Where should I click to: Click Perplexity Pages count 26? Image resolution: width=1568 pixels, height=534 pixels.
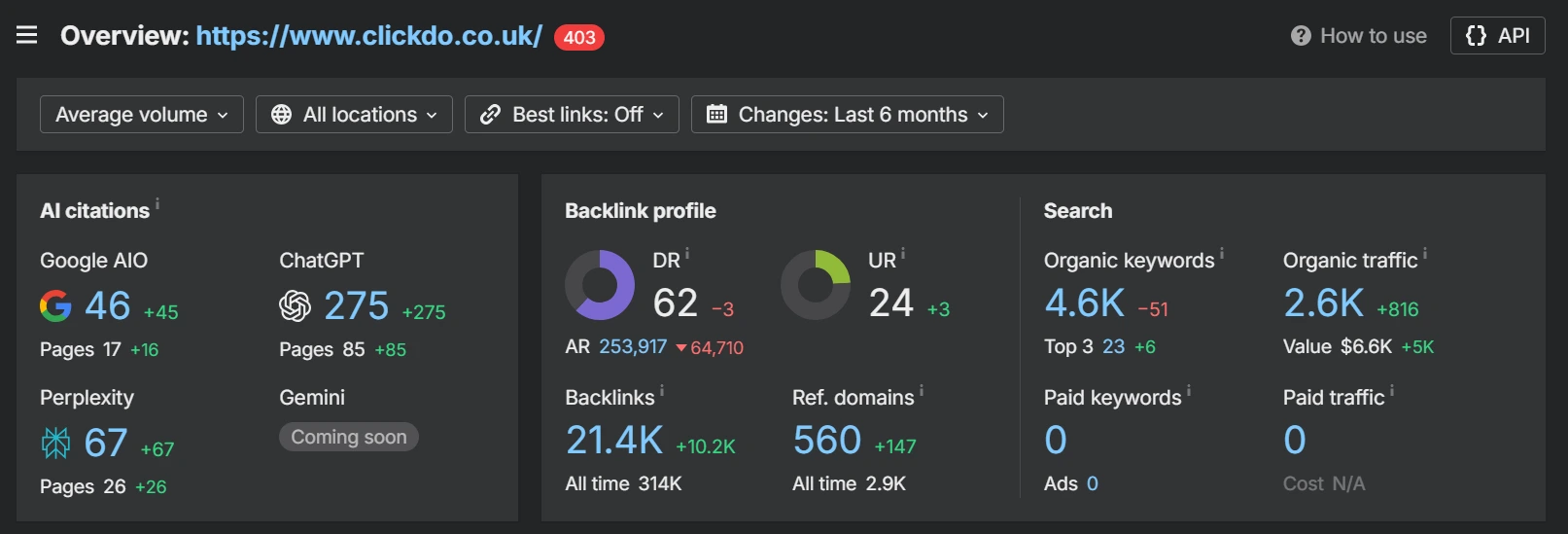pyautogui.click(x=115, y=487)
